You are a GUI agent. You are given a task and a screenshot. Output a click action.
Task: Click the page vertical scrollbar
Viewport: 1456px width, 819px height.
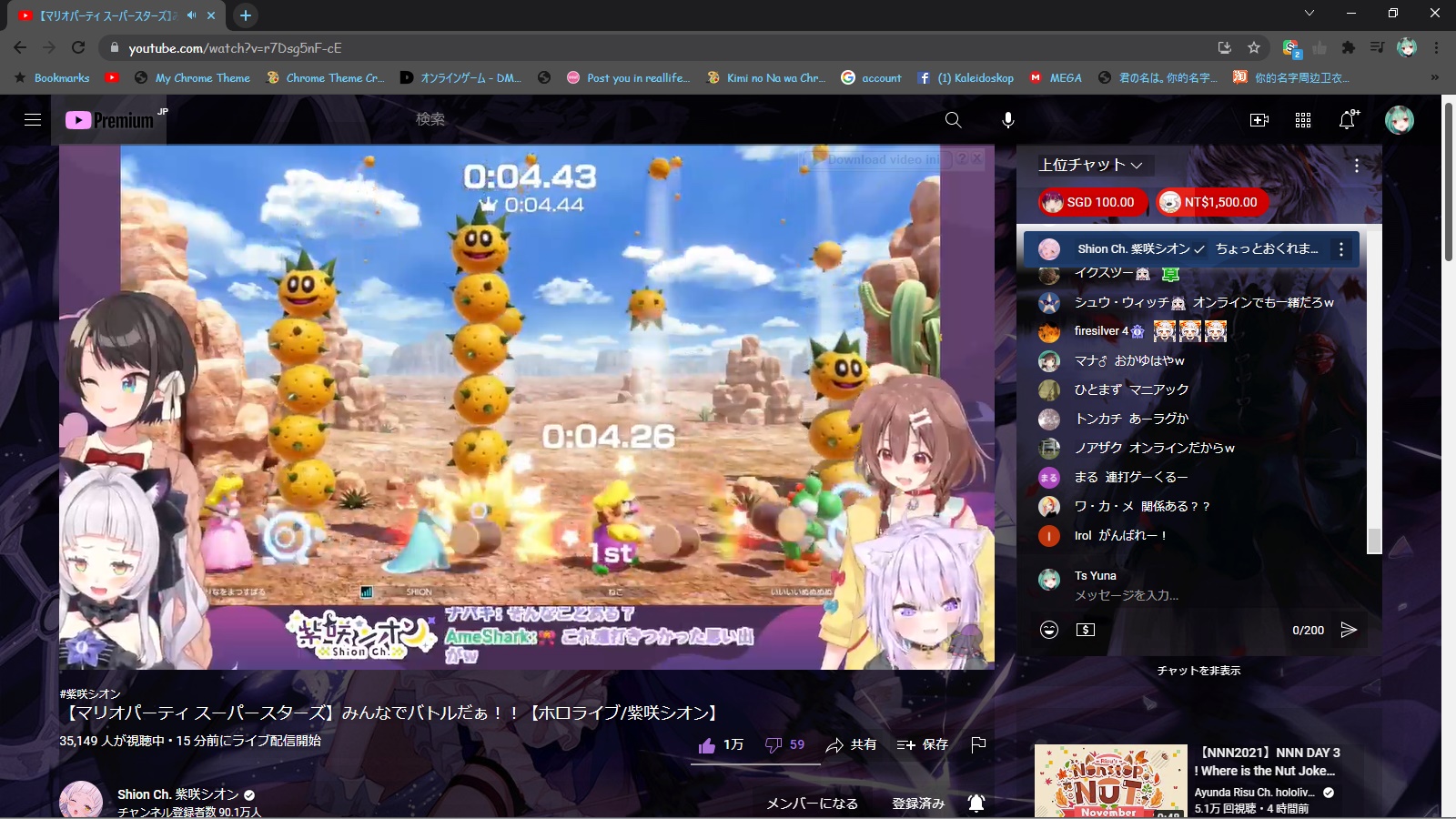tap(1448, 182)
